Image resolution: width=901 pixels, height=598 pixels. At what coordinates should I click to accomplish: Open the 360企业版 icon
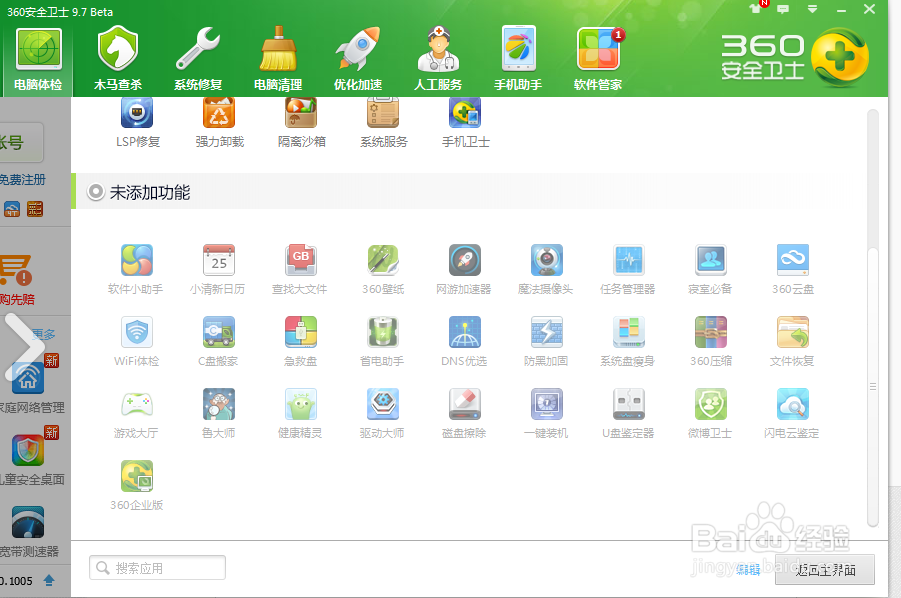pos(137,476)
